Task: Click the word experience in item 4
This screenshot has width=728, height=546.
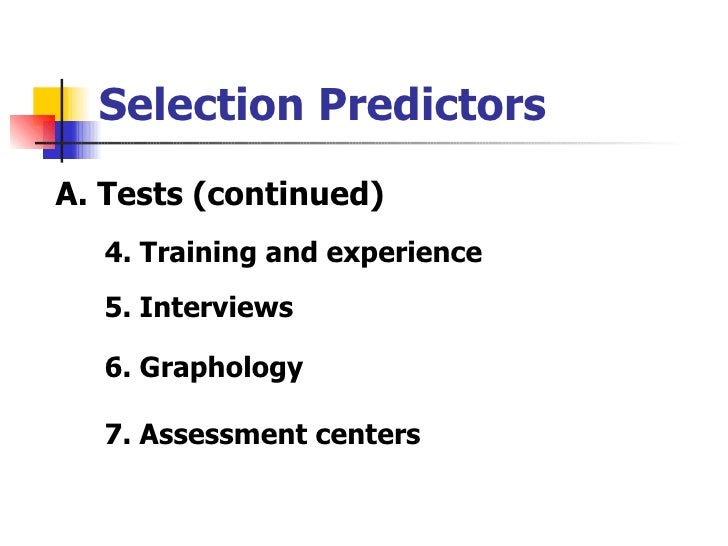Action: tap(404, 254)
